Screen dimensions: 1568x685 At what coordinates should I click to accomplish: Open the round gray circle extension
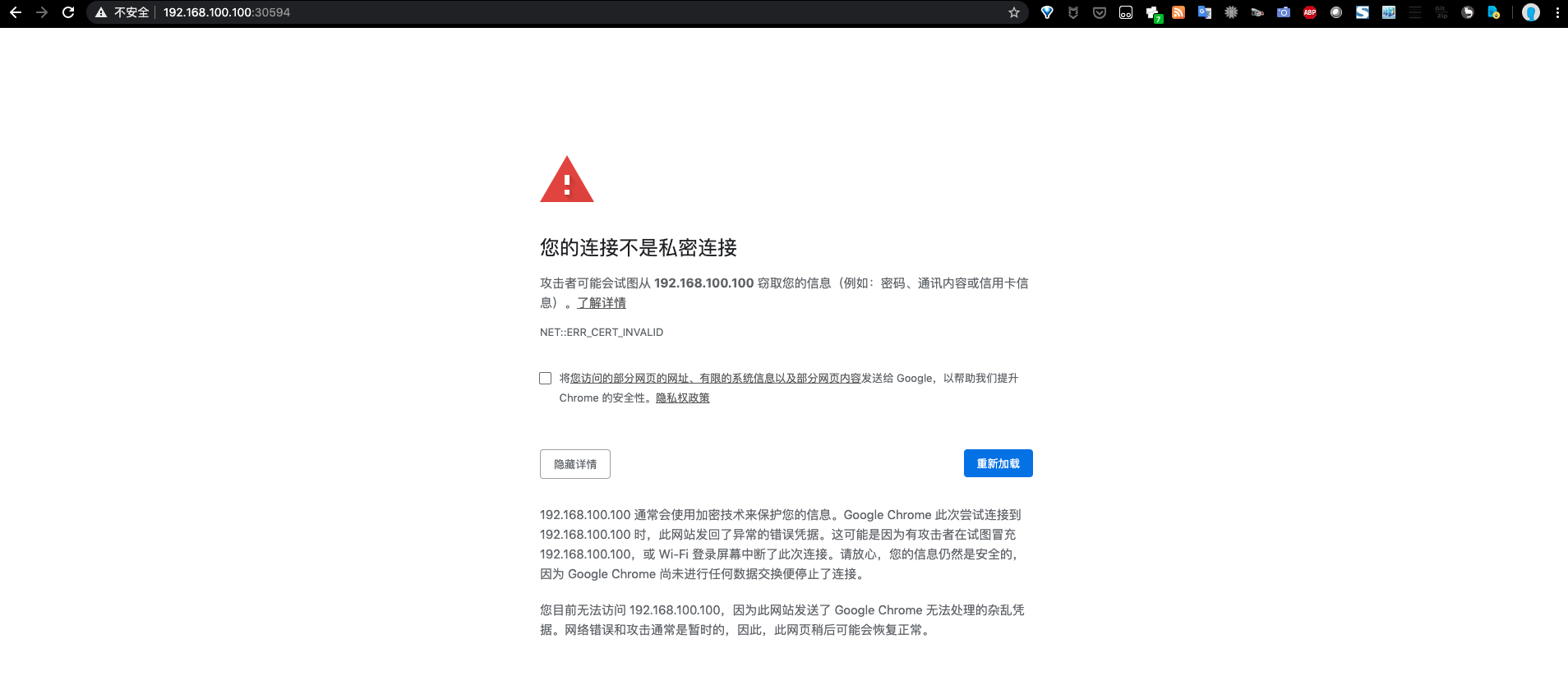coord(1336,12)
